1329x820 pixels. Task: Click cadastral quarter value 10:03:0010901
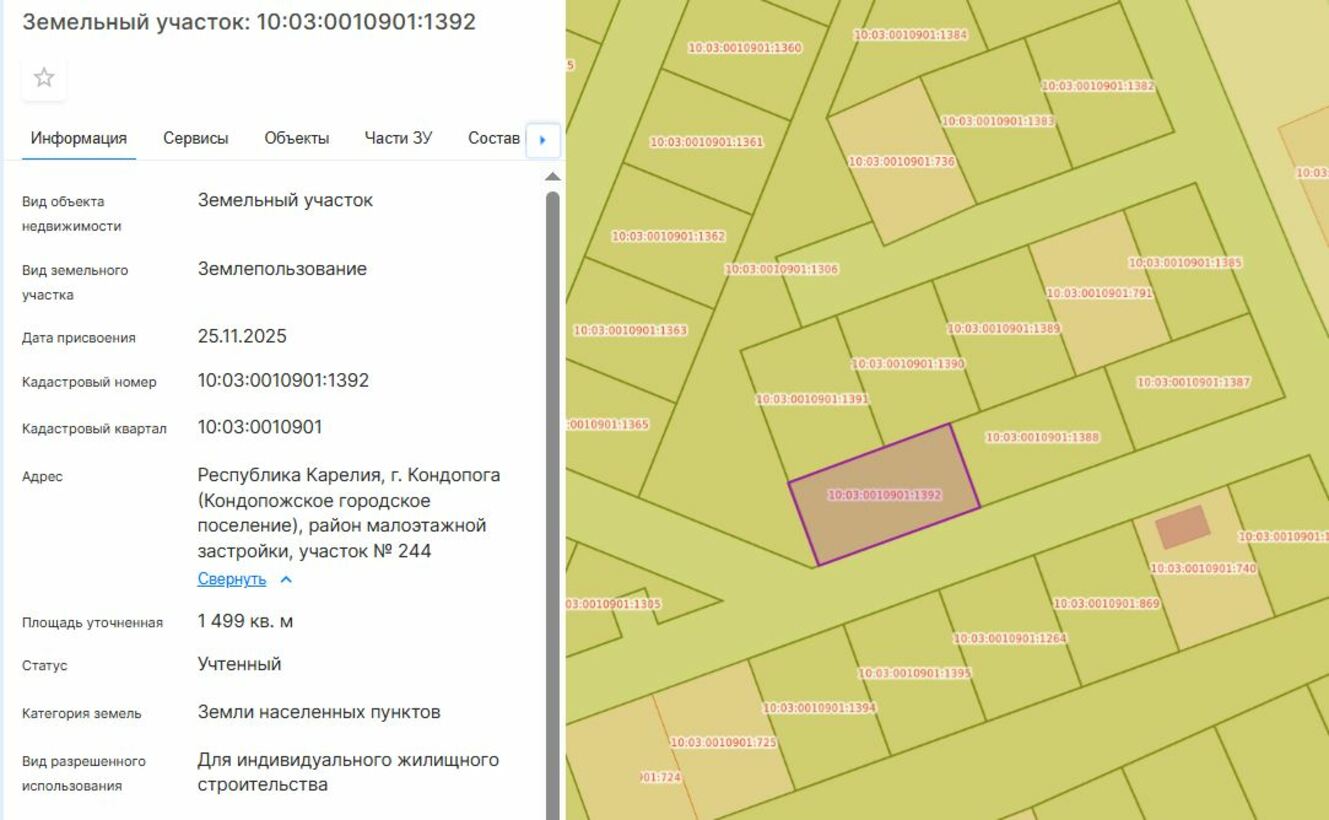click(260, 427)
